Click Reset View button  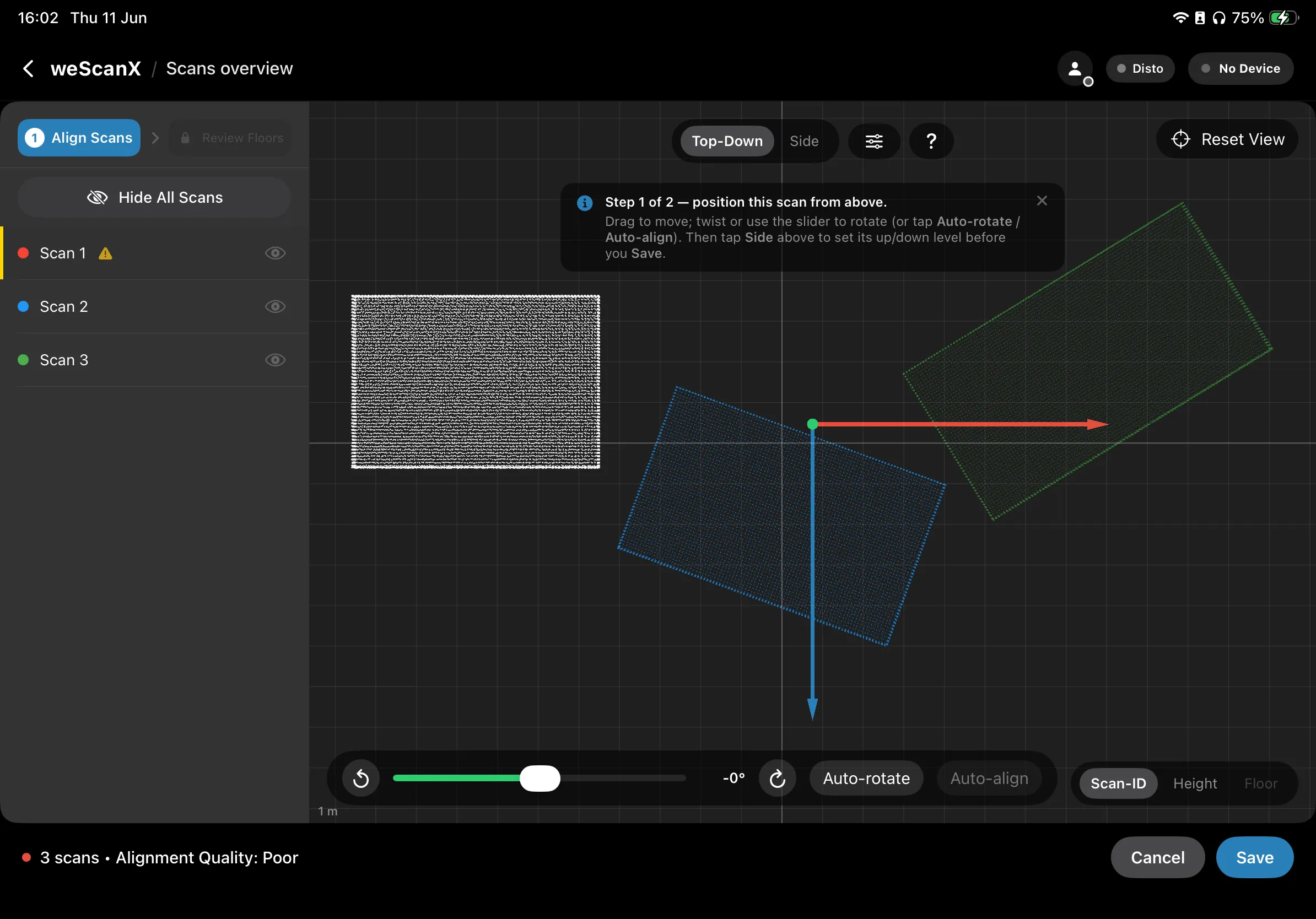(x=1227, y=139)
